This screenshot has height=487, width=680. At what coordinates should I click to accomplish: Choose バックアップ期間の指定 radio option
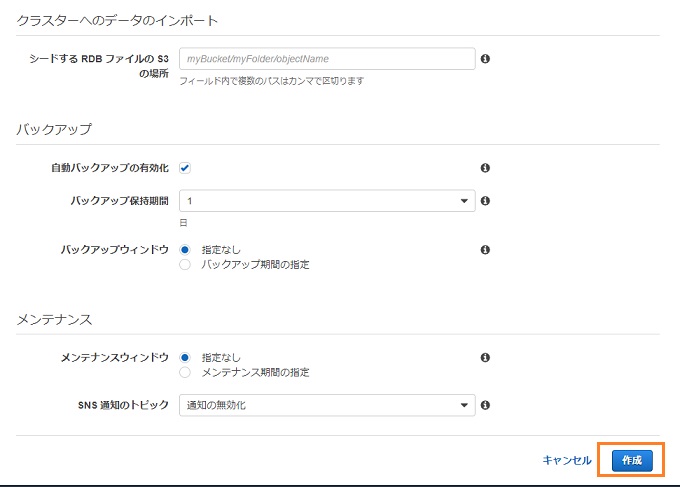[x=185, y=265]
